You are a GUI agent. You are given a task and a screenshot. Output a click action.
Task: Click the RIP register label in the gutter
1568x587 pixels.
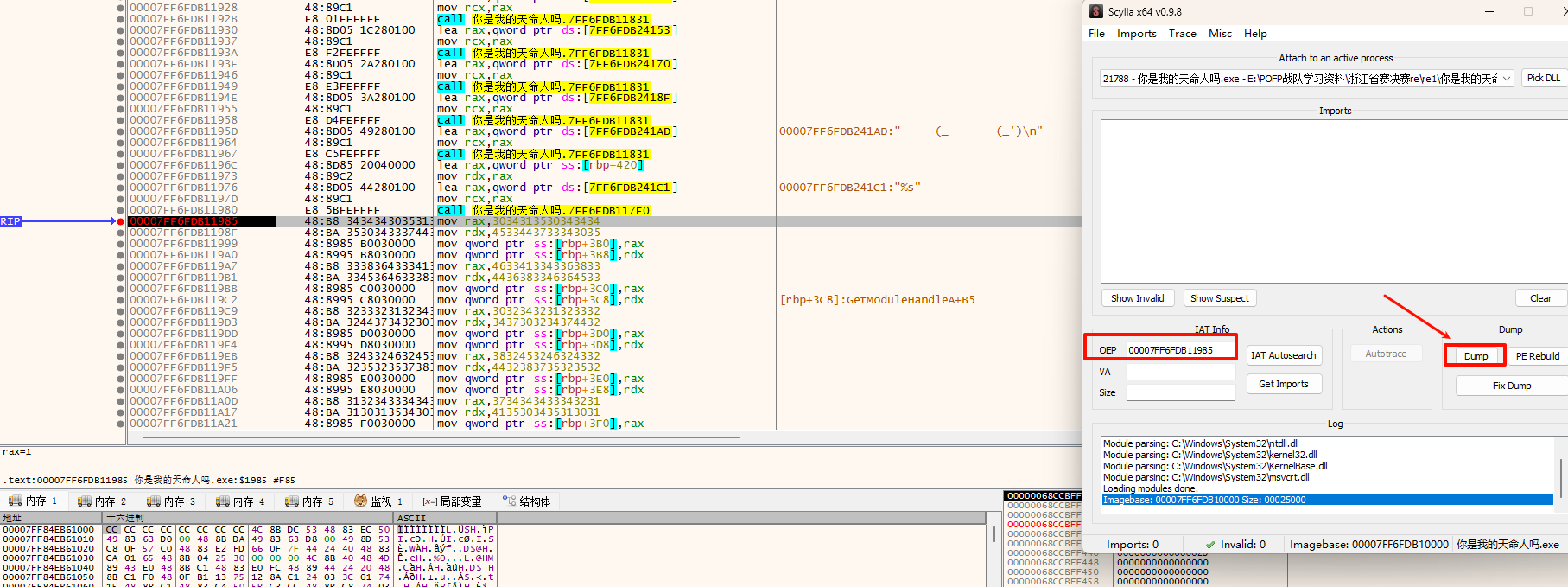tap(10, 221)
